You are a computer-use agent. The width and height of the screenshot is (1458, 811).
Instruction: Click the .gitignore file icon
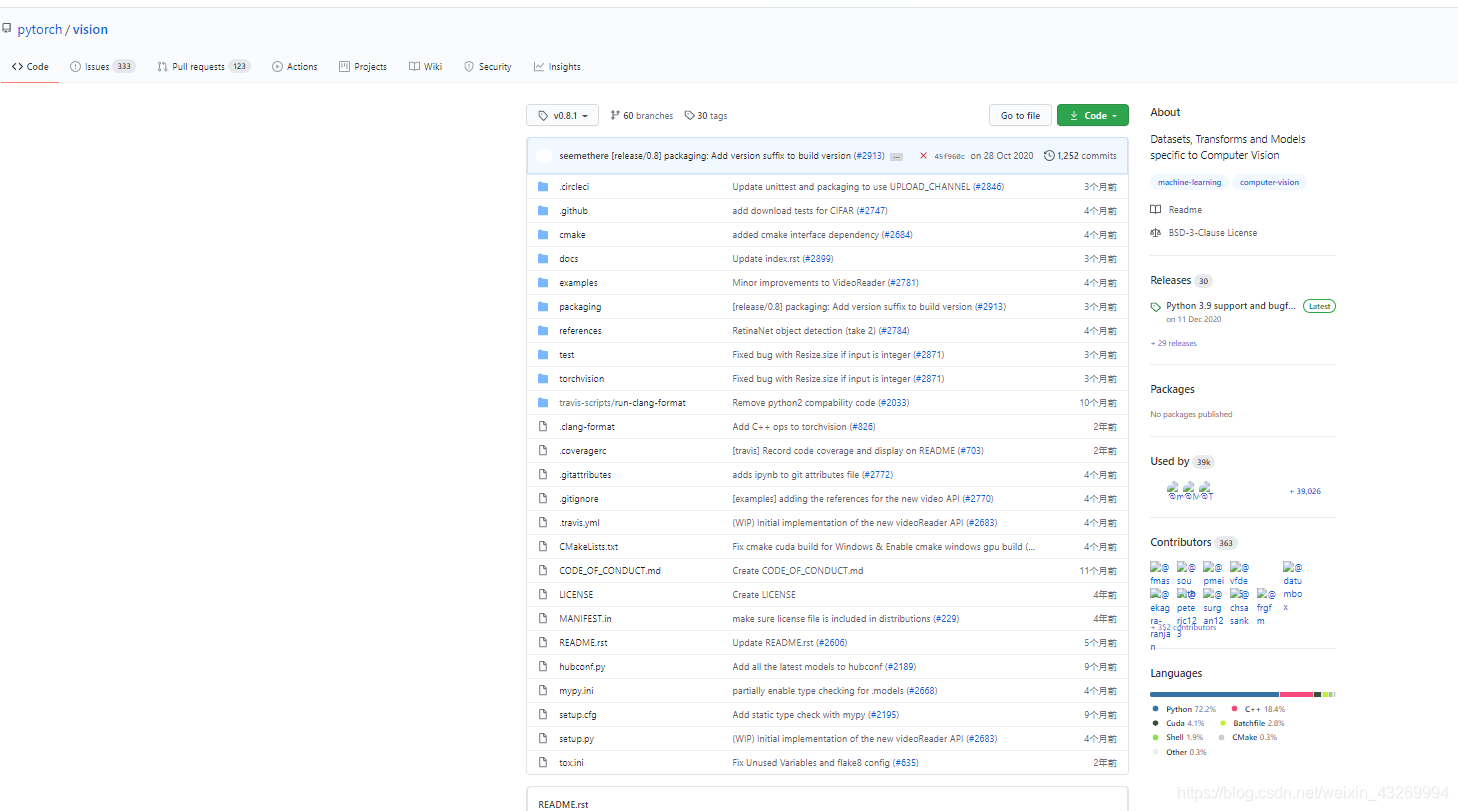pos(543,499)
